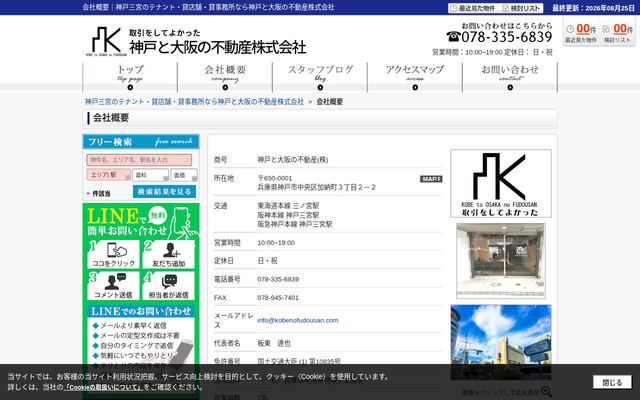Expand the 面積 dropdown in free search
Image resolution: width=640 pixels, height=400 pixels.
(184, 175)
